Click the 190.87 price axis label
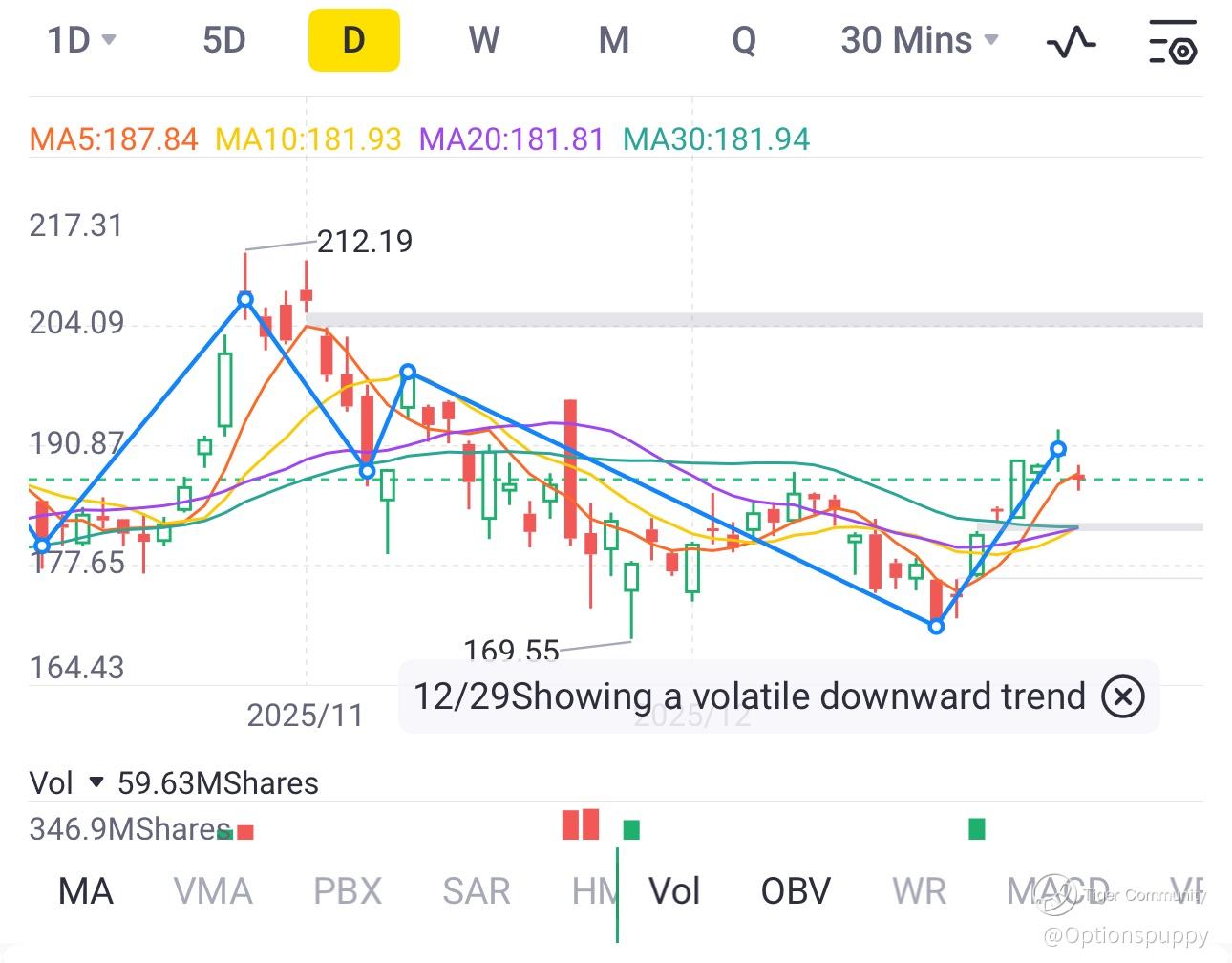1232x963 pixels. [x=76, y=443]
